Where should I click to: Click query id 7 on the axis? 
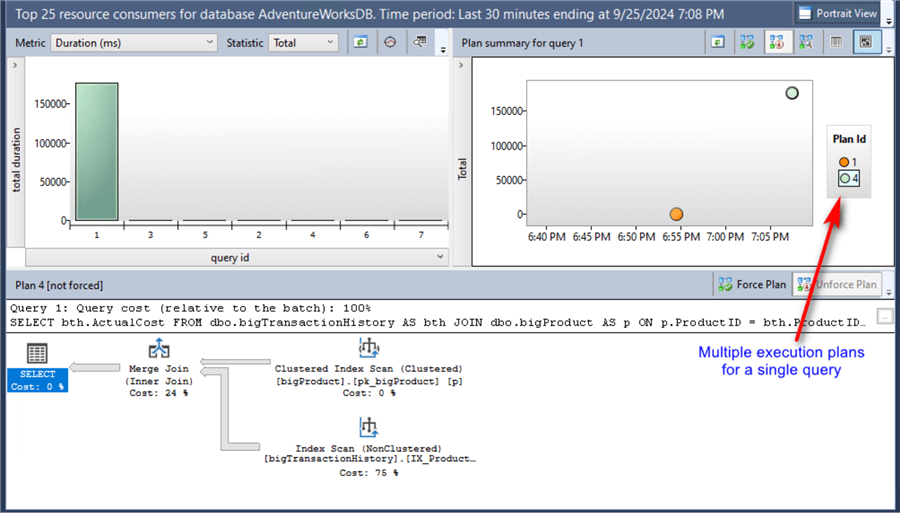point(421,235)
